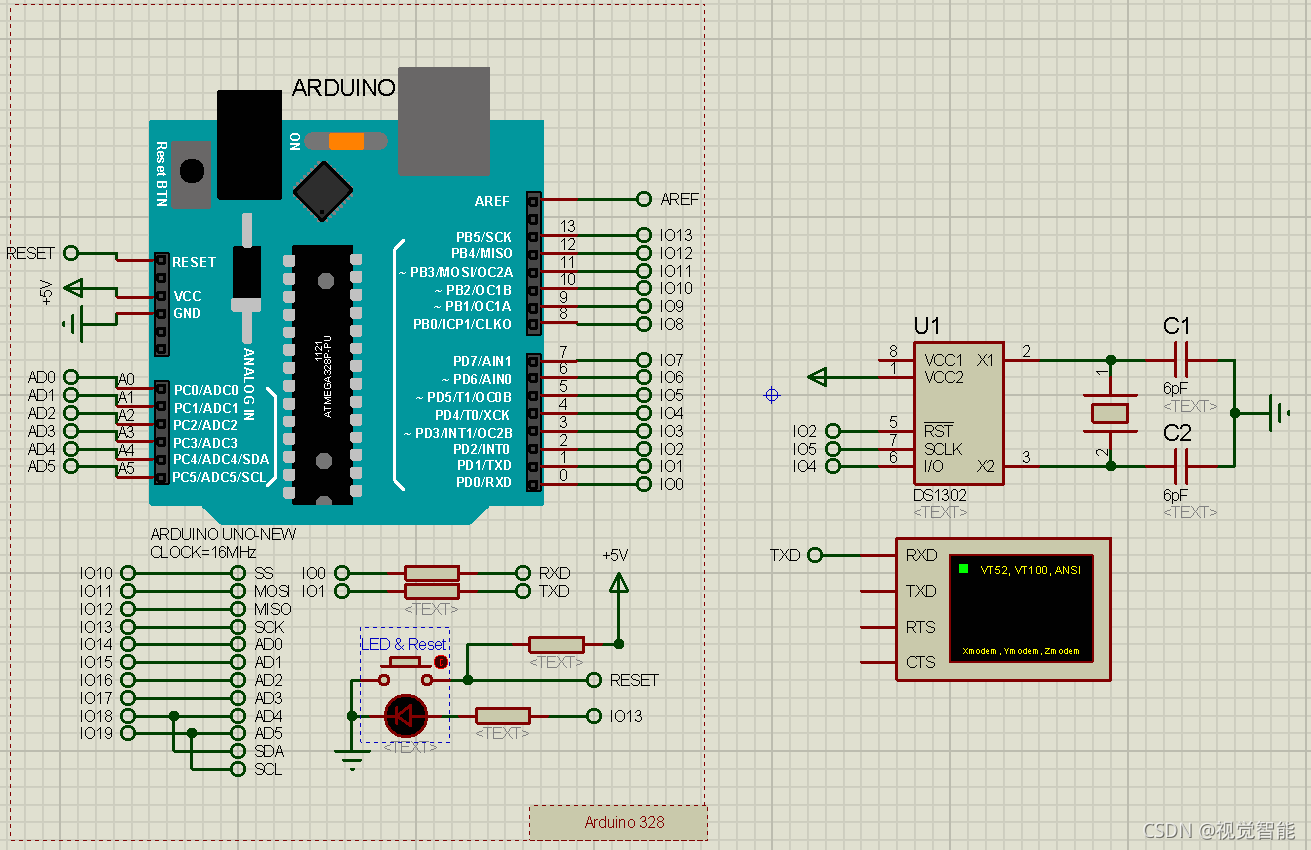Click the Reset BTN on Arduino board
The height and width of the screenshot is (850, 1311).
(191, 172)
